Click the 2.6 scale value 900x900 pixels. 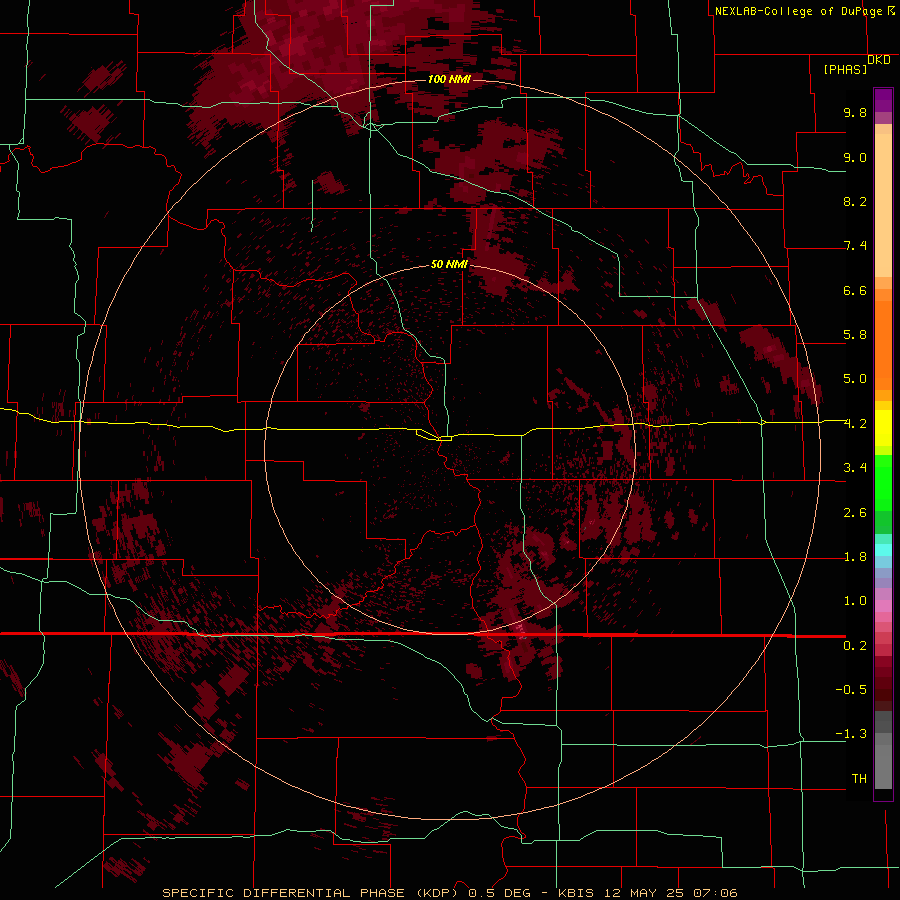tap(855, 513)
